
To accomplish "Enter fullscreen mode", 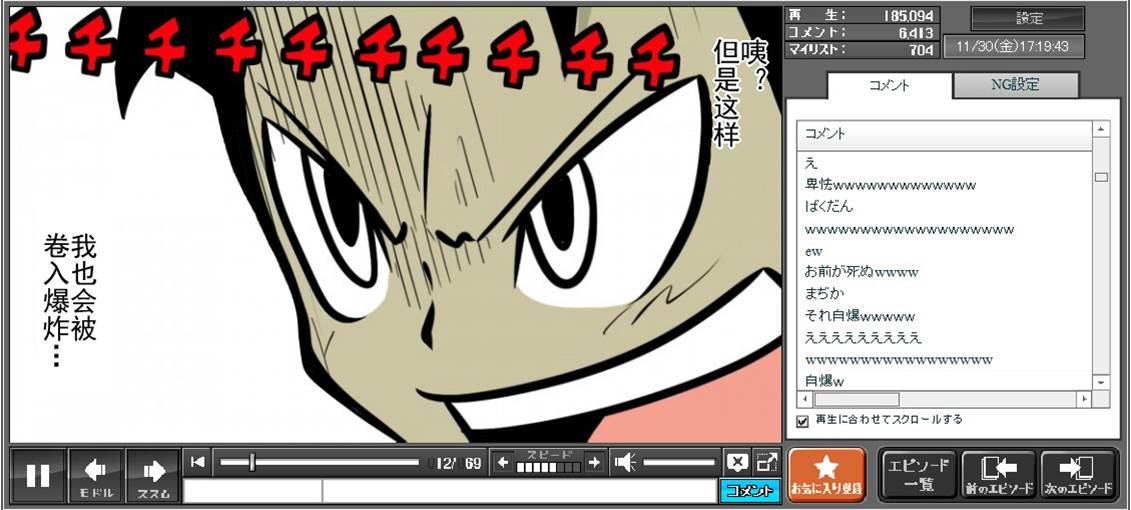I will [767, 462].
